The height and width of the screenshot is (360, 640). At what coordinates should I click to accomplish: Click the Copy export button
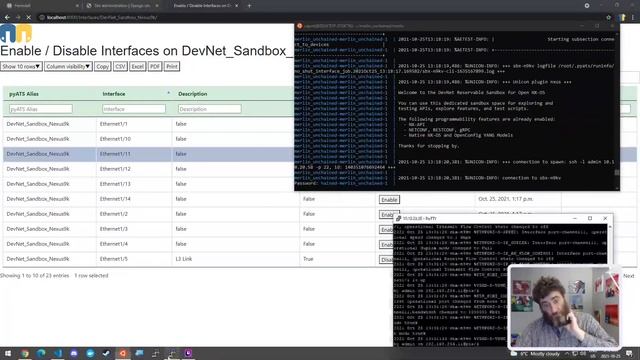(x=102, y=67)
